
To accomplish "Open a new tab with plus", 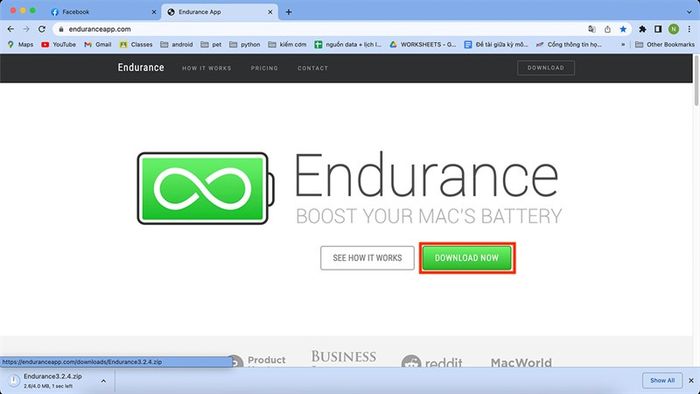I will click(x=288, y=12).
